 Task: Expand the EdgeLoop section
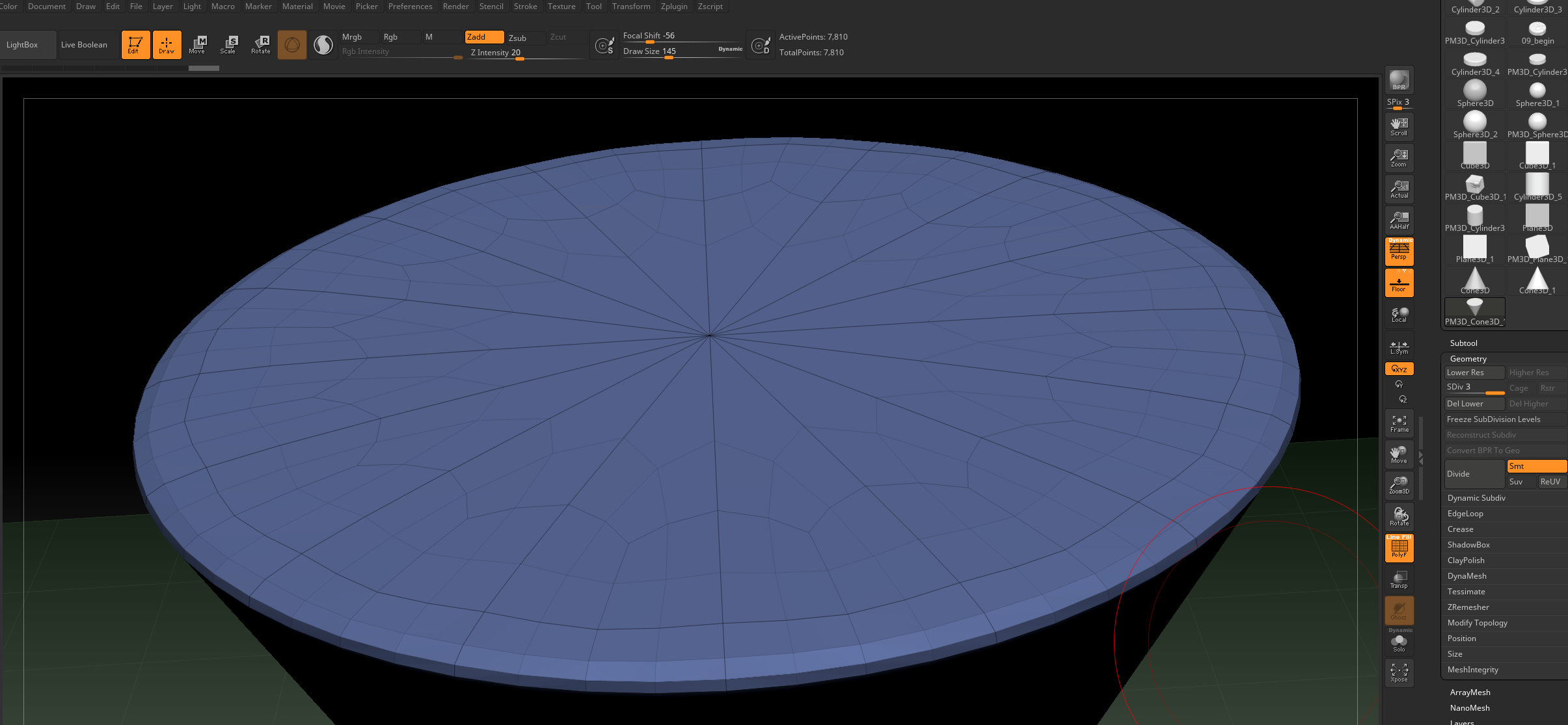click(x=1465, y=514)
